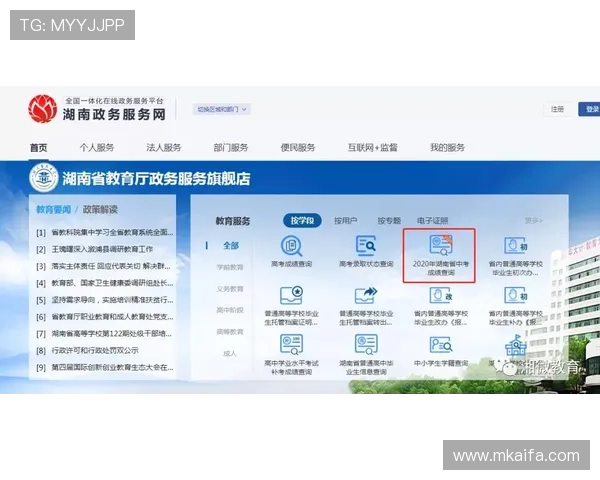Open the 毕业生初次办 service icon
Screen dimensions: 600x480
(515, 246)
